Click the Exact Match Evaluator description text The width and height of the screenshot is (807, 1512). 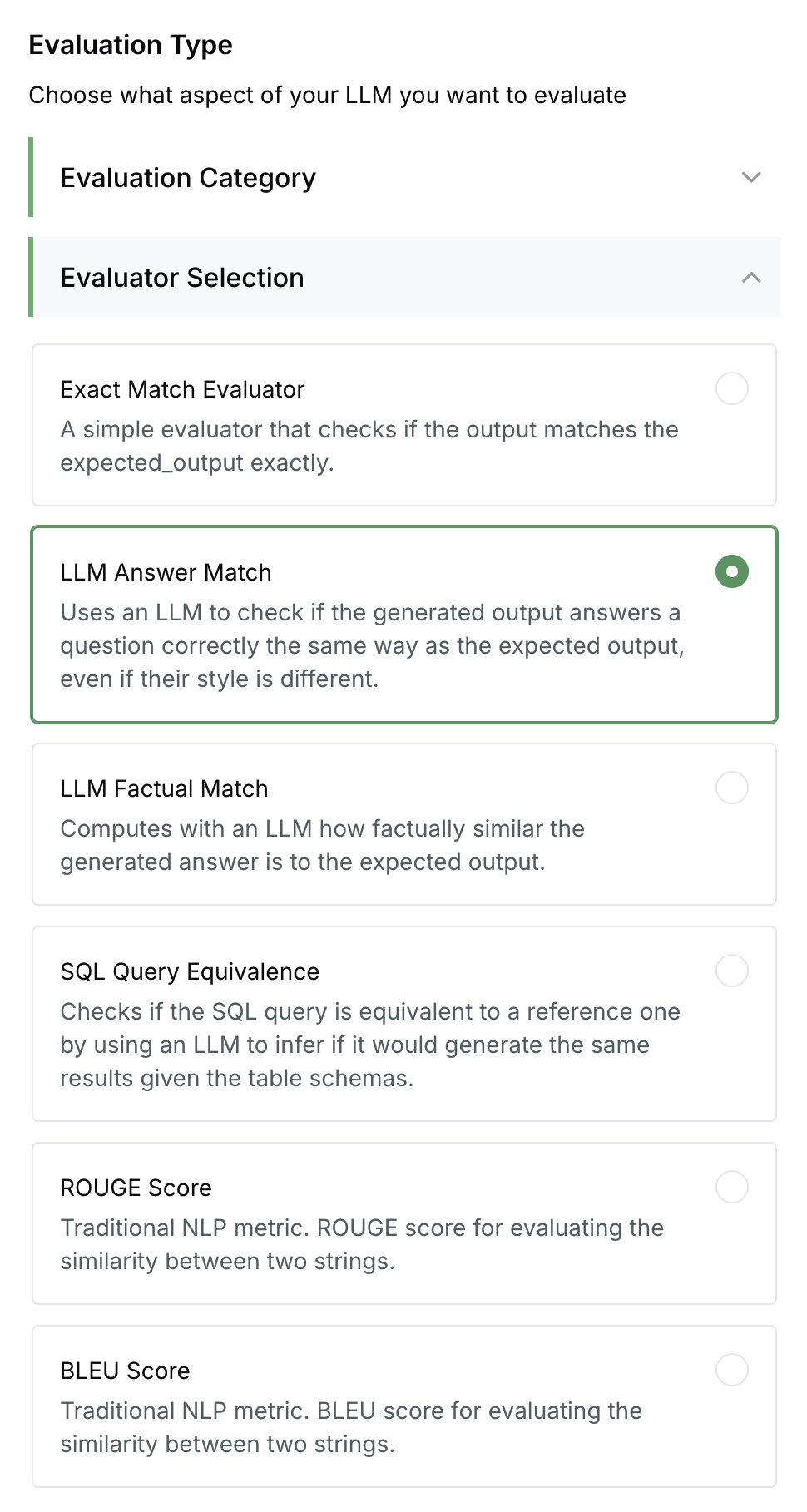(x=369, y=446)
